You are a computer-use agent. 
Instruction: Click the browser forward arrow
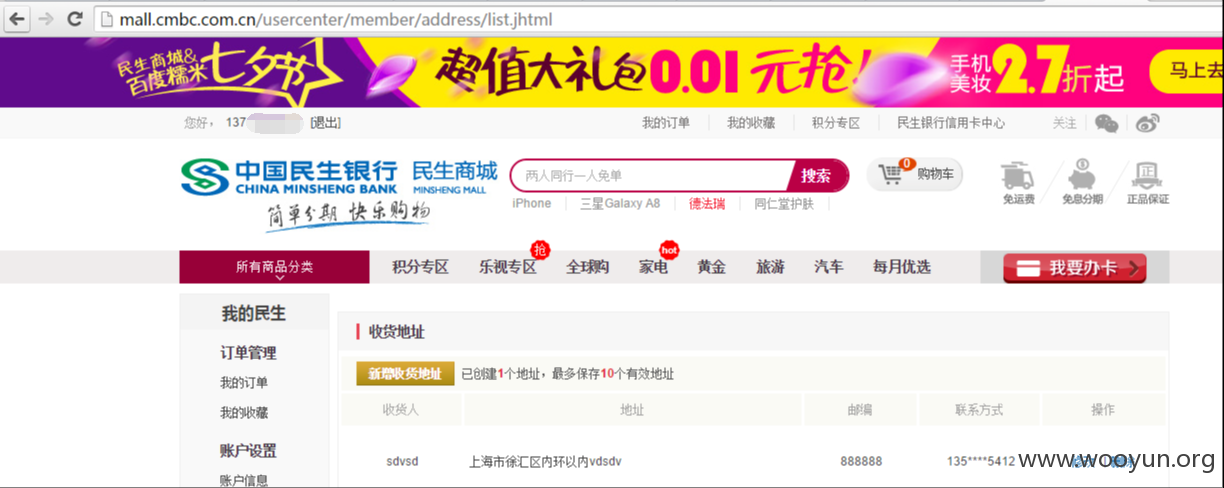(46, 19)
